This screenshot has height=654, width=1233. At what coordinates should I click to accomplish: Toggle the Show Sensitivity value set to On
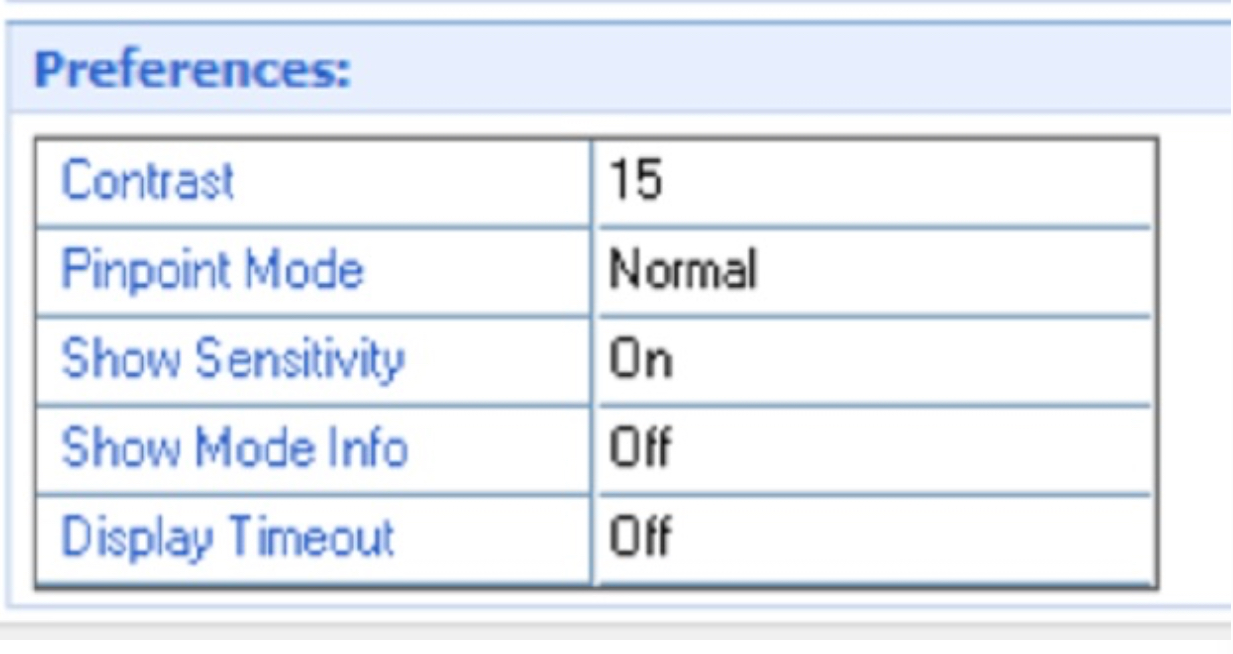point(875,360)
